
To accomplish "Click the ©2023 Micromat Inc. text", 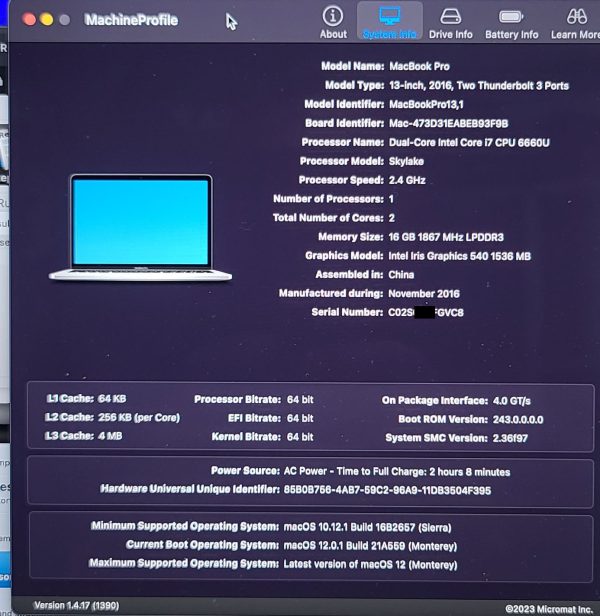I will 548,606.
